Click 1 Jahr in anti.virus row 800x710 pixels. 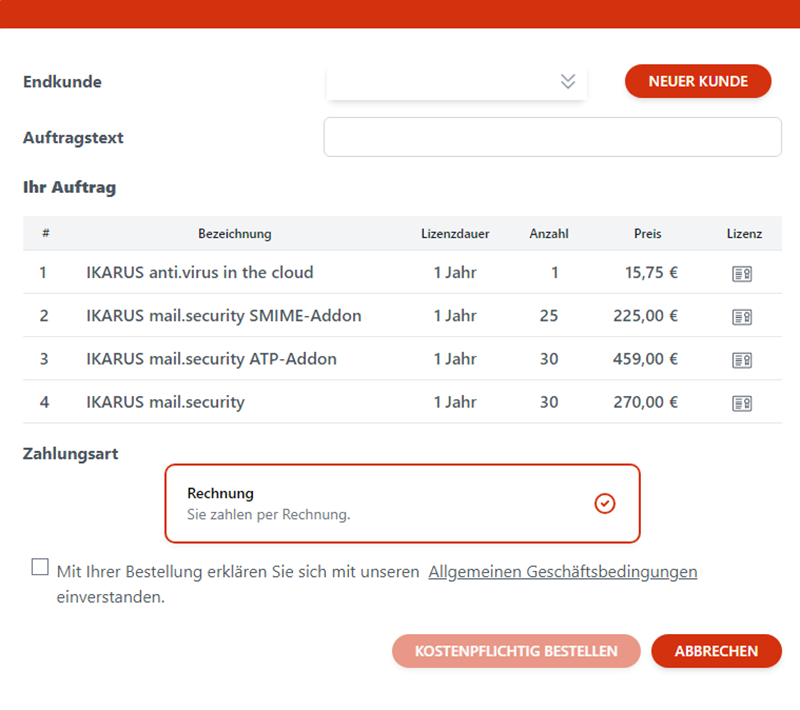point(455,272)
